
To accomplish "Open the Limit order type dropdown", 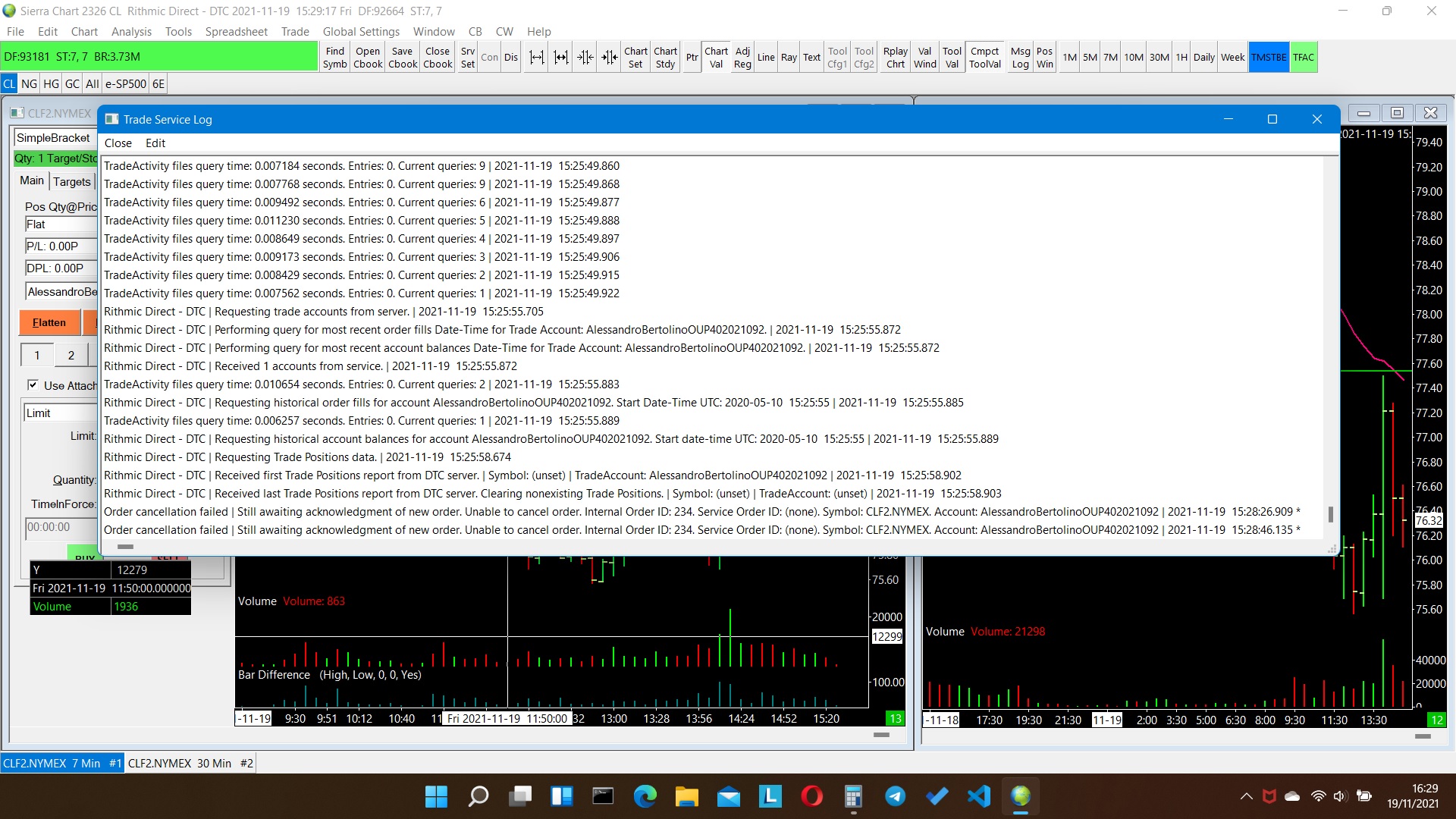I will (x=59, y=413).
